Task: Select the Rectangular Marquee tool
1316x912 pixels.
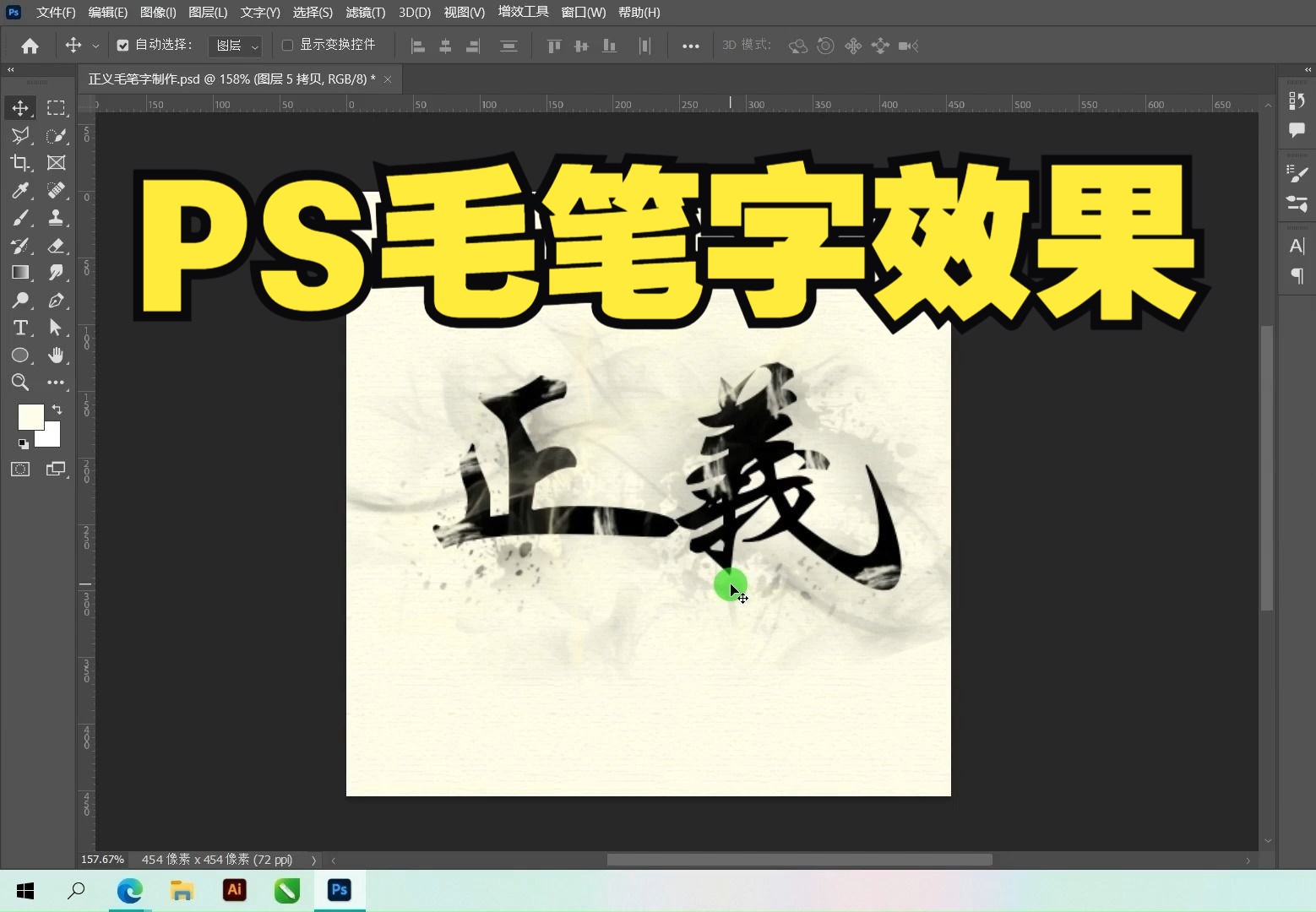Action: point(56,108)
